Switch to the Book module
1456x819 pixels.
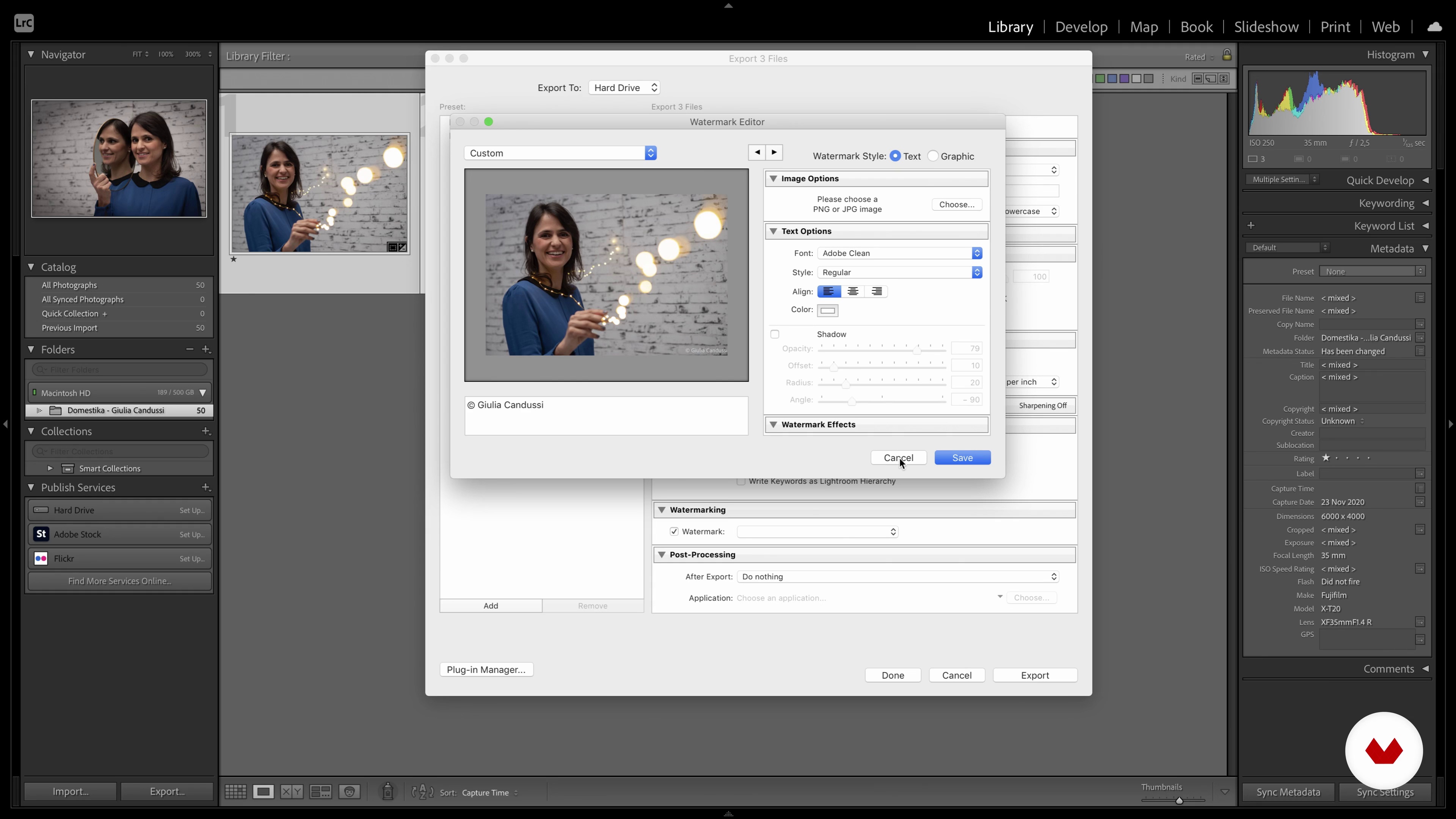coord(1196,27)
